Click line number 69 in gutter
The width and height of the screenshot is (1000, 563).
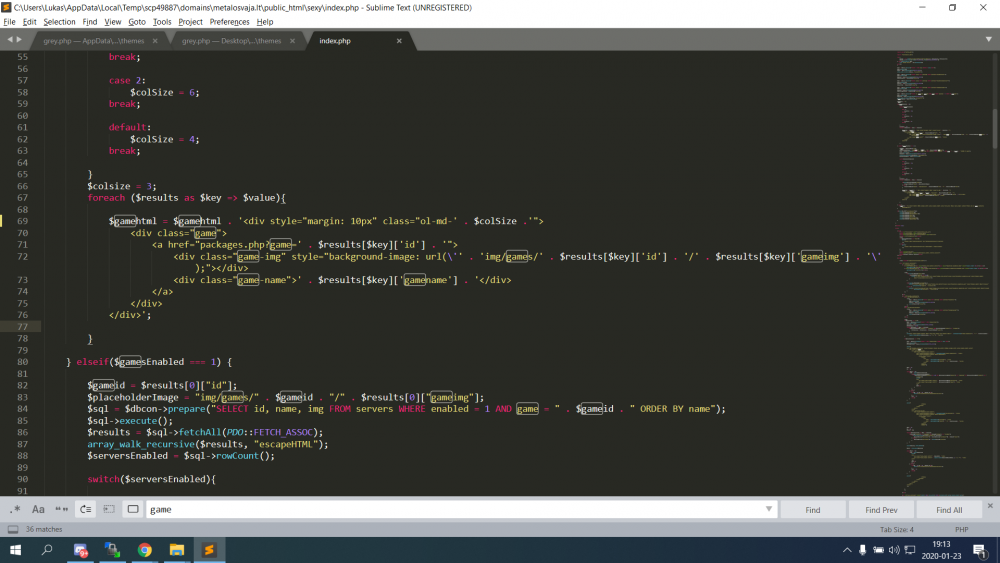tap(22, 221)
